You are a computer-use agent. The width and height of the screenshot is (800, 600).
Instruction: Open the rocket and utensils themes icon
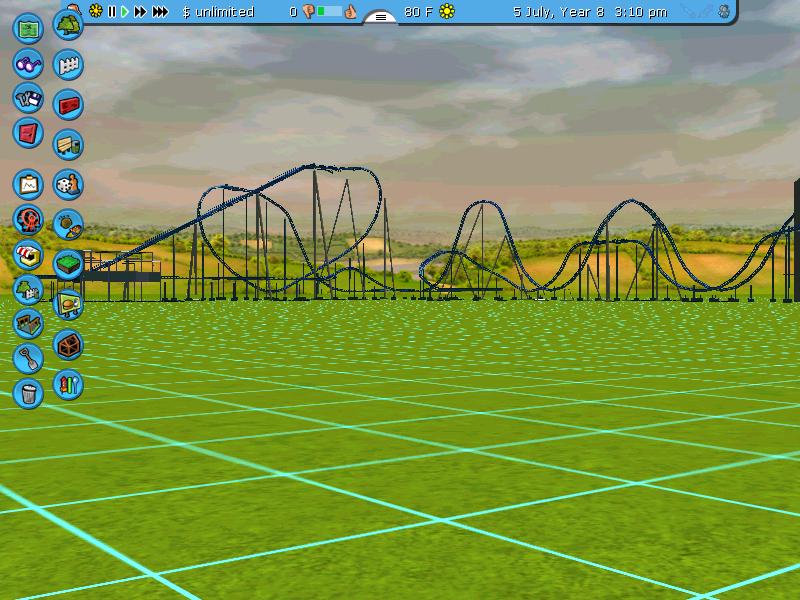(x=68, y=385)
